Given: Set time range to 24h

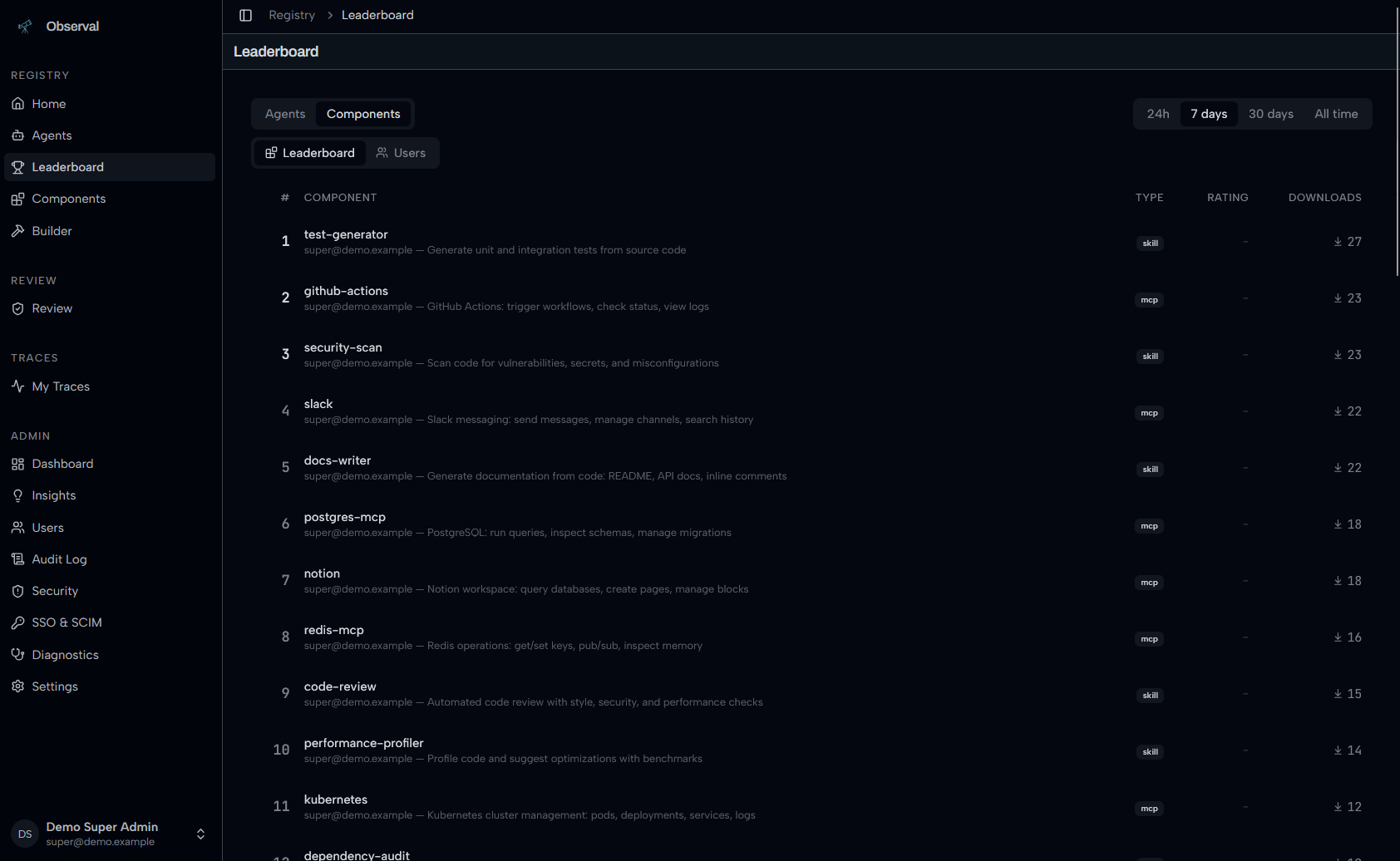Looking at the screenshot, I should [x=1158, y=114].
